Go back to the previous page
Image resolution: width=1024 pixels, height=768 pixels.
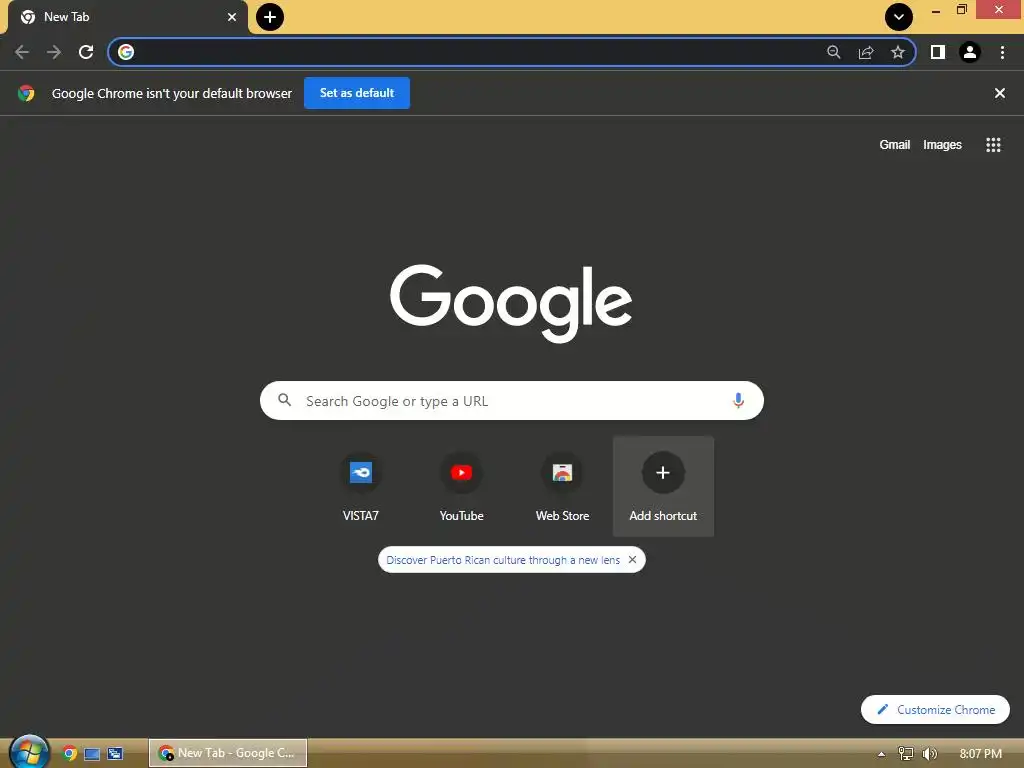22,52
